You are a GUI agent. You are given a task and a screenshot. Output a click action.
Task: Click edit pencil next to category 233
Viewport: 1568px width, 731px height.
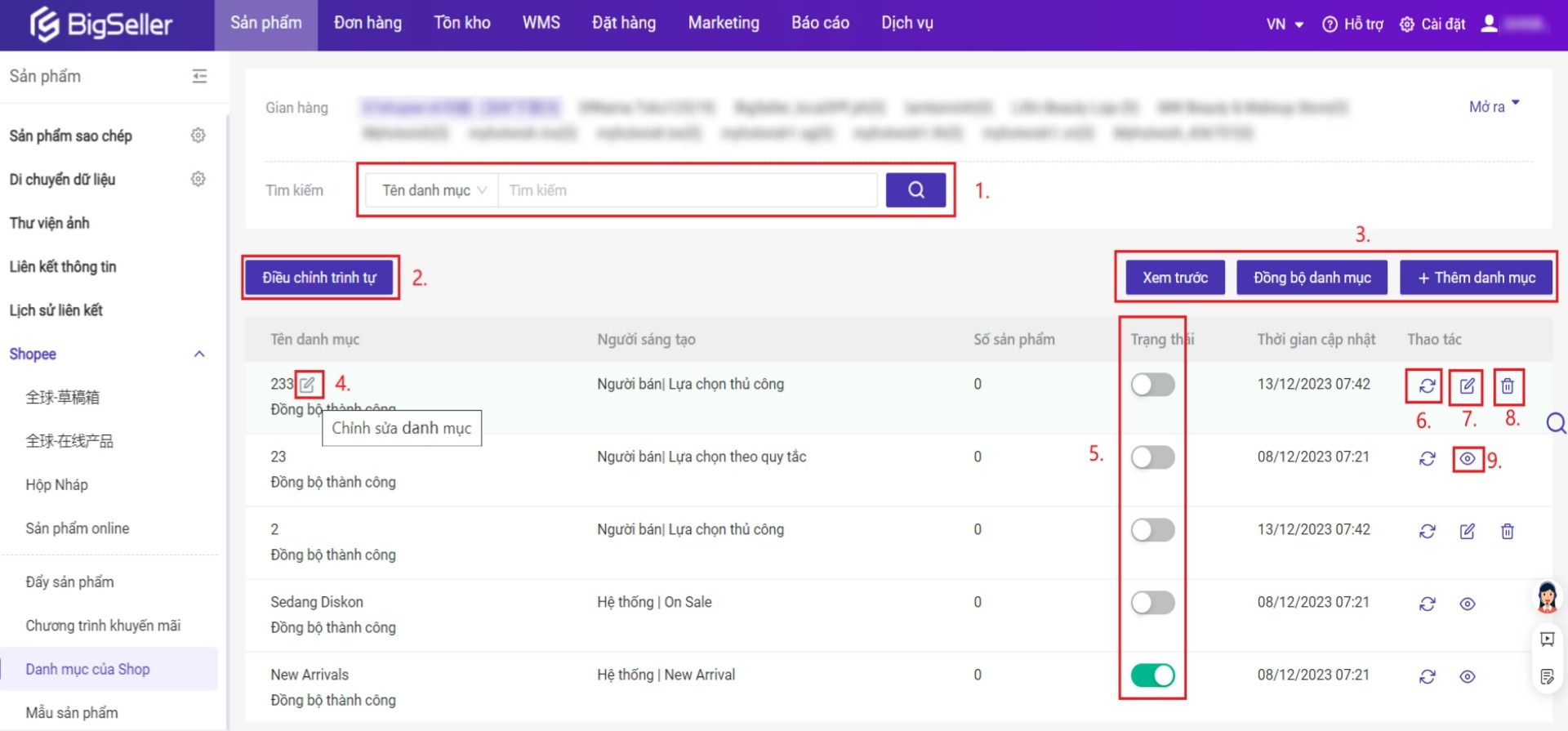tap(308, 384)
